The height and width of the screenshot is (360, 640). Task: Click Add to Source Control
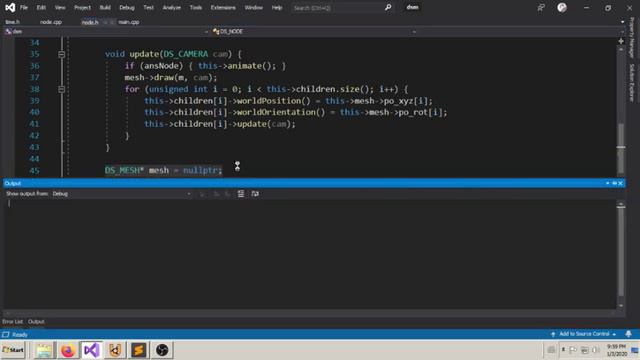(584, 334)
